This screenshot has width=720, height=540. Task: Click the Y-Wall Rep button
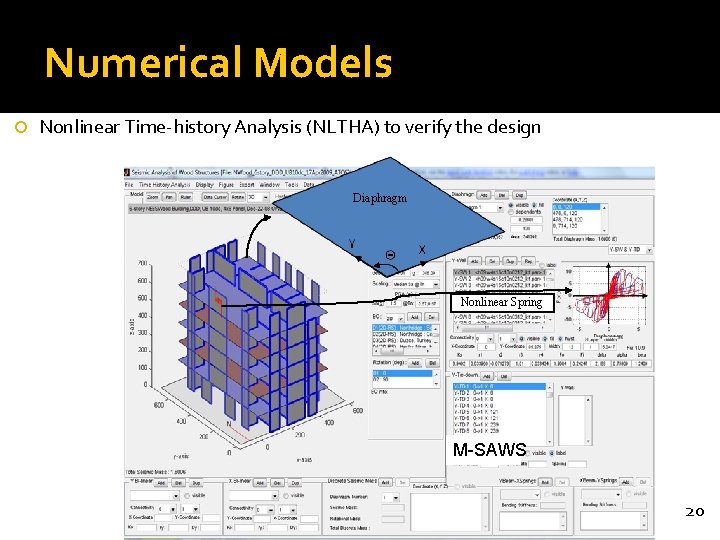coord(528,261)
